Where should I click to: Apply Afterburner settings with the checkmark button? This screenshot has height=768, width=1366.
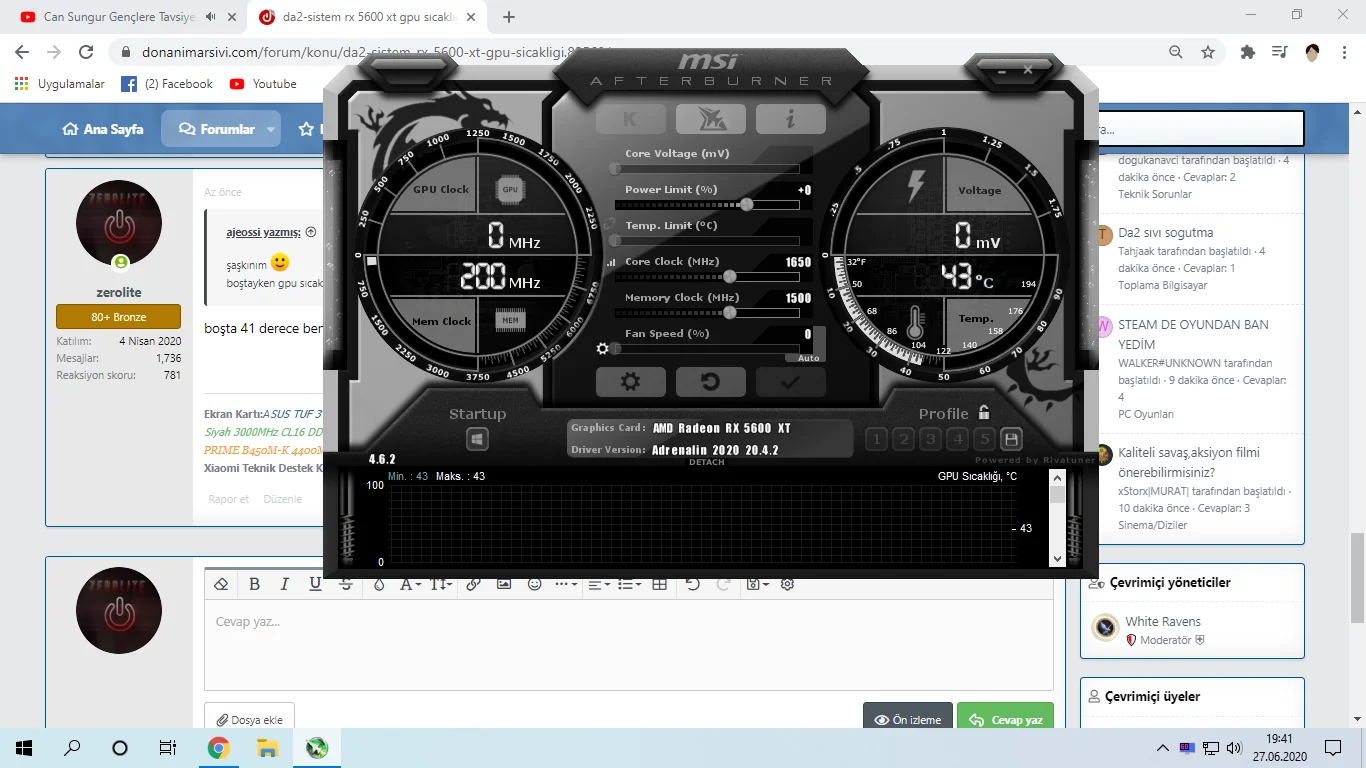point(790,382)
